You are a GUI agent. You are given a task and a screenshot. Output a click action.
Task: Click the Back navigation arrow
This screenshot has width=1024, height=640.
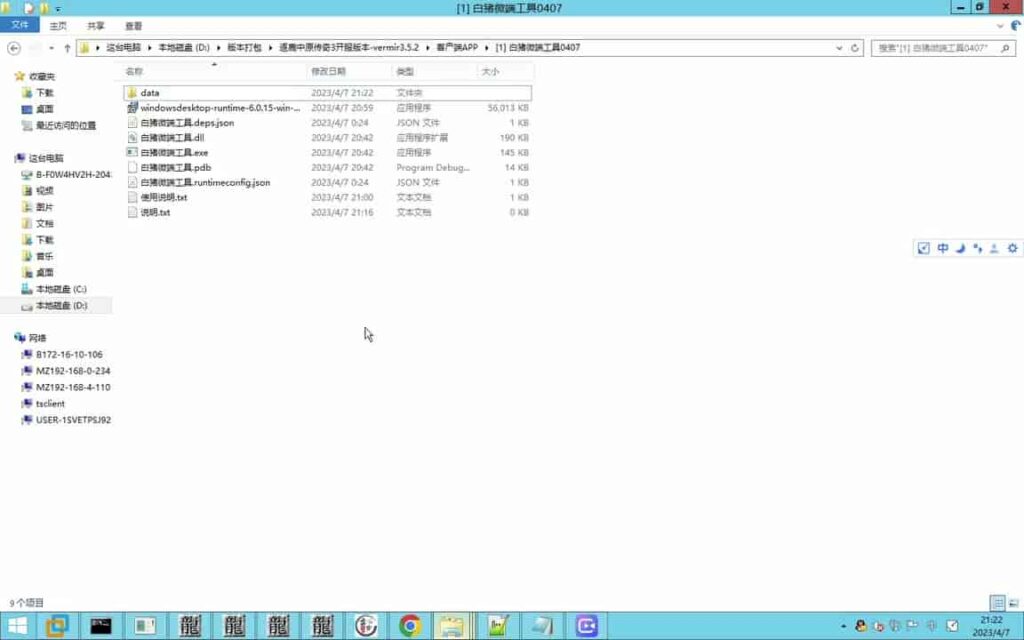point(14,48)
